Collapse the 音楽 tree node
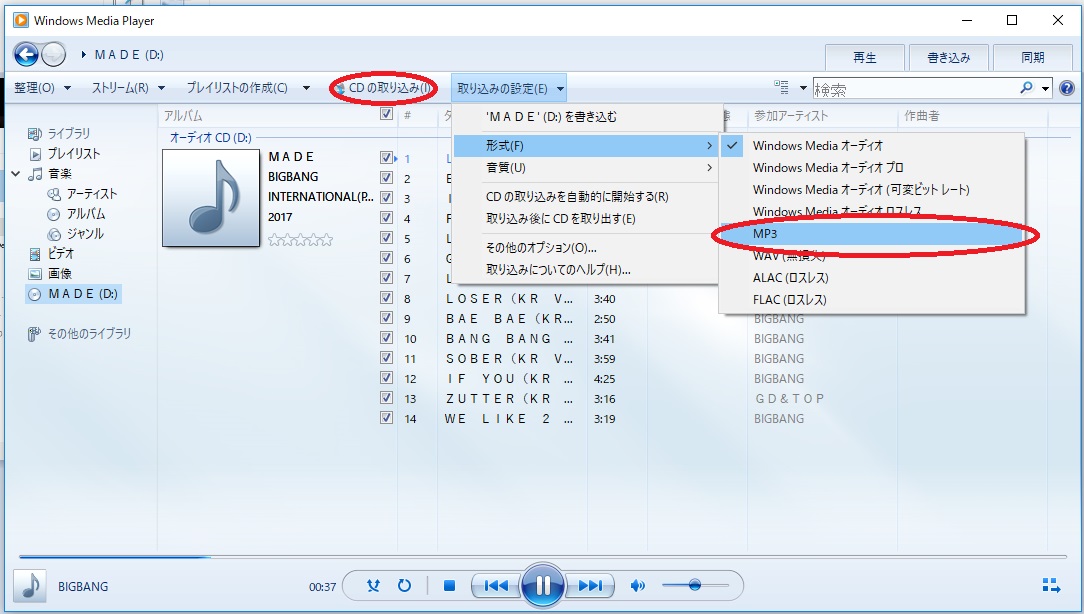Image resolution: width=1084 pixels, height=614 pixels. (15, 174)
